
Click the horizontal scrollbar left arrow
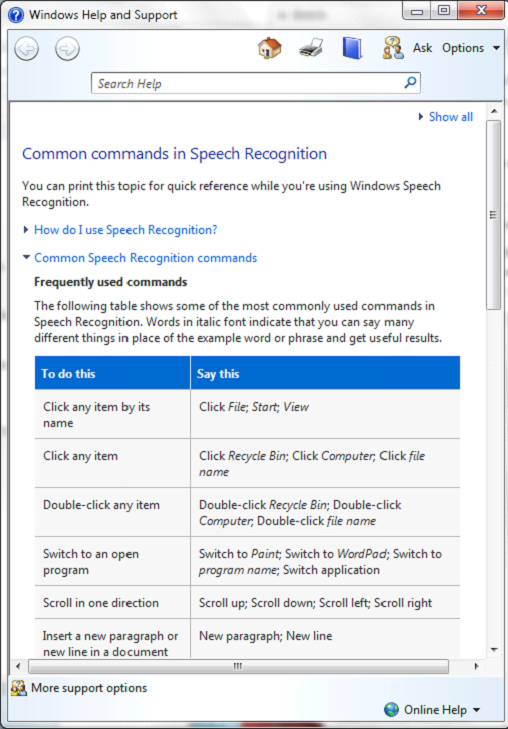click(18, 666)
